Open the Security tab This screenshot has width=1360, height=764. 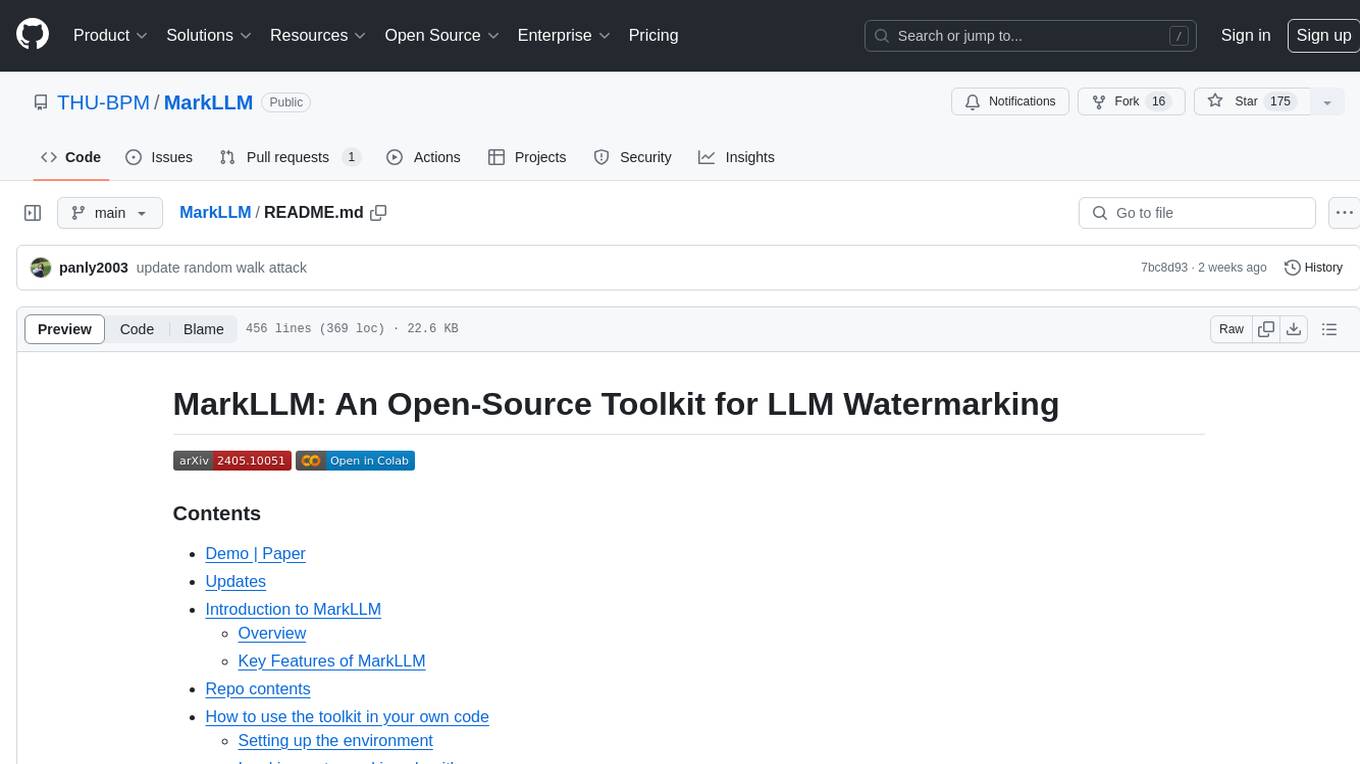click(x=632, y=157)
